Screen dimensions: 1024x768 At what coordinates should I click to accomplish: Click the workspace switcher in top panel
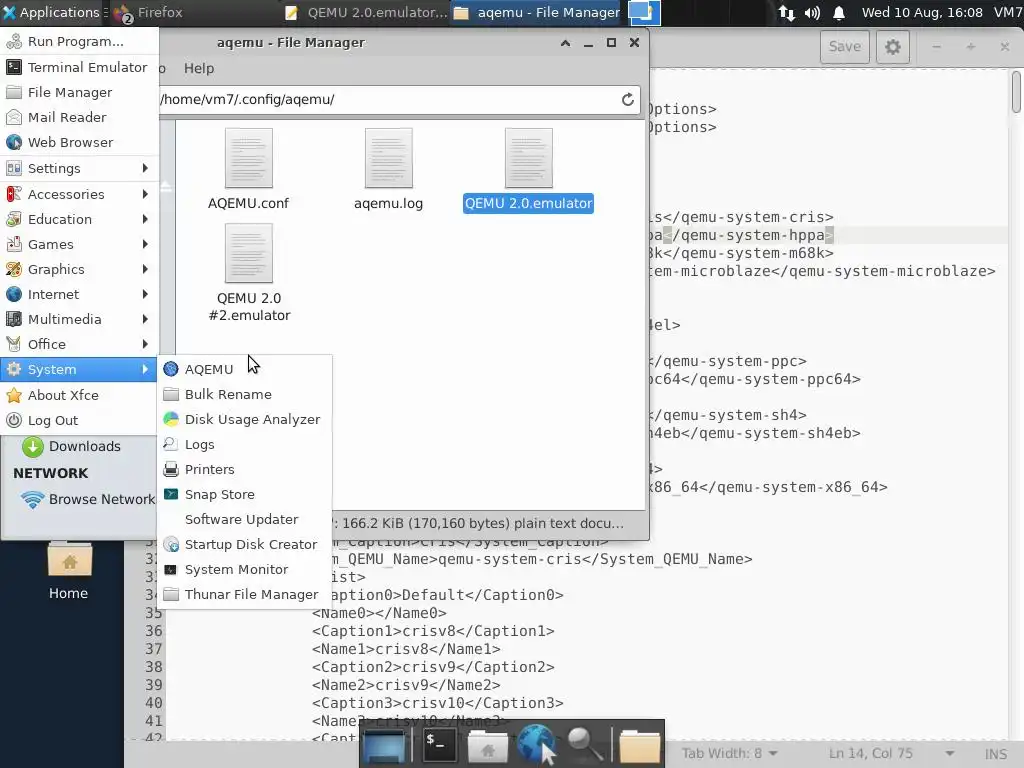coord(644,12)
